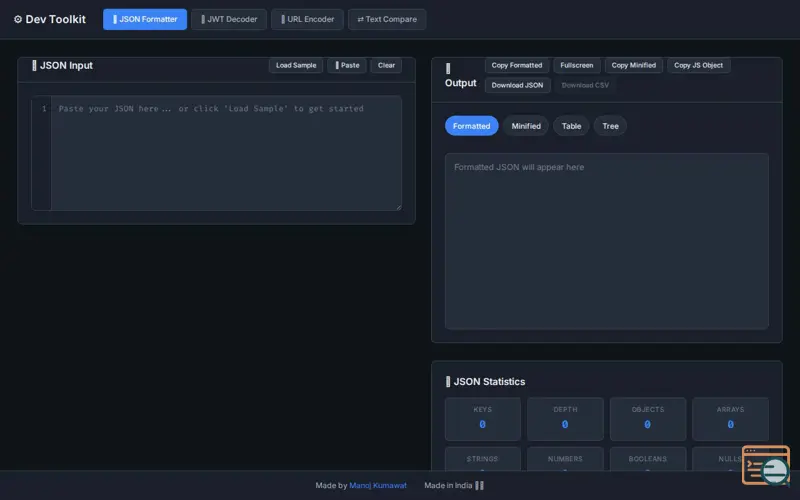This screenshot has height=500, width=800.
Task: Click line number 1 in the editor gutter
Action: point(44,109)
